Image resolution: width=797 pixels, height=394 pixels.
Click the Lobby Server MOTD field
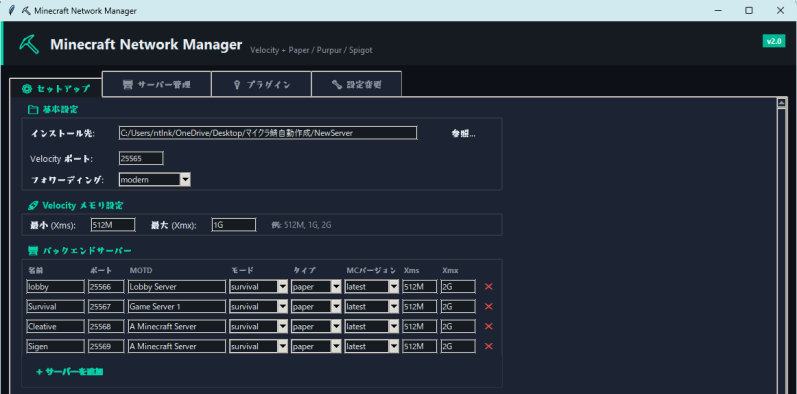point(177,287)
